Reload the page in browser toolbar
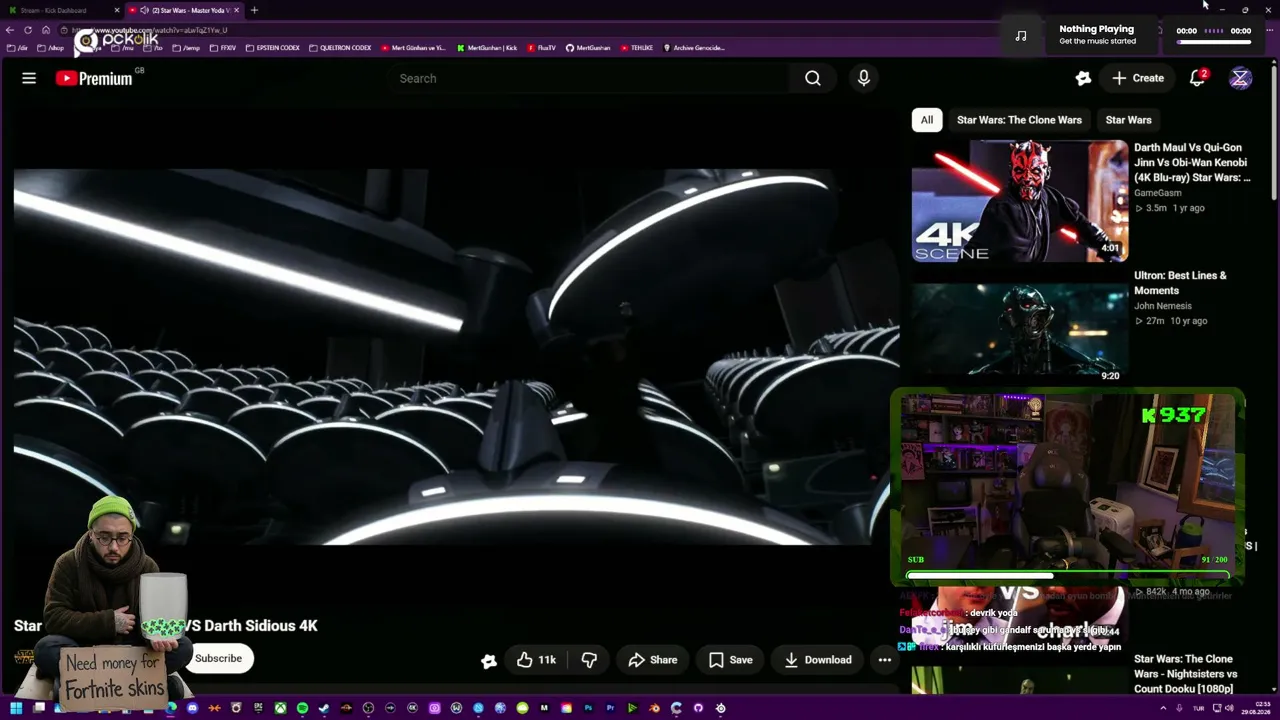Viewport: 1280px width, 720px height. 28,30
